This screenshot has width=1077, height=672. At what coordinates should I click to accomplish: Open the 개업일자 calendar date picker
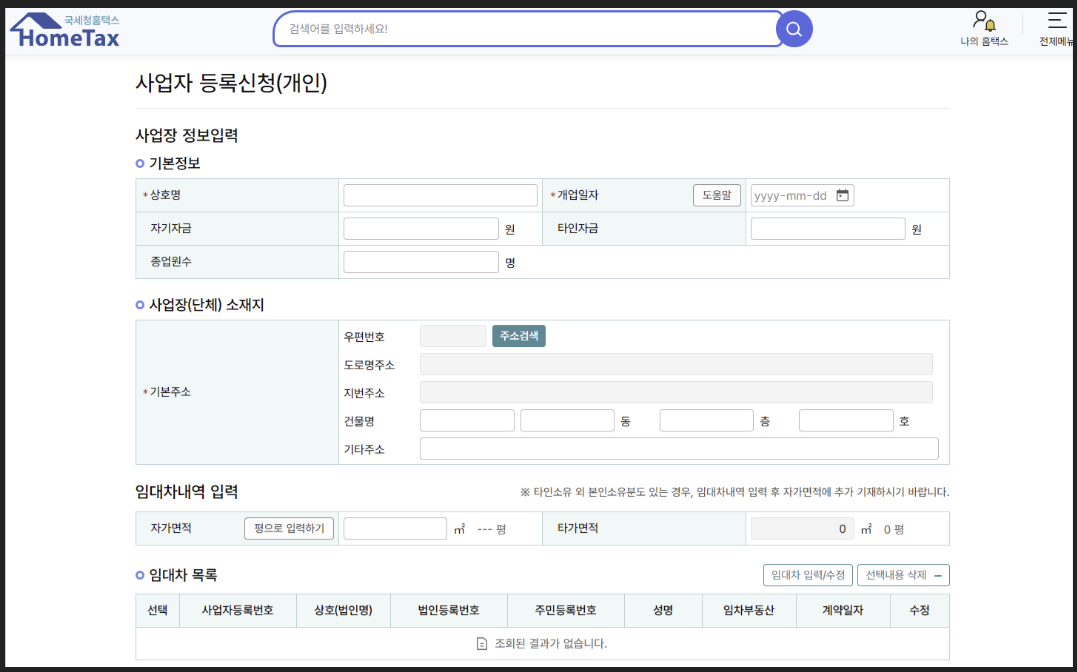844,195
